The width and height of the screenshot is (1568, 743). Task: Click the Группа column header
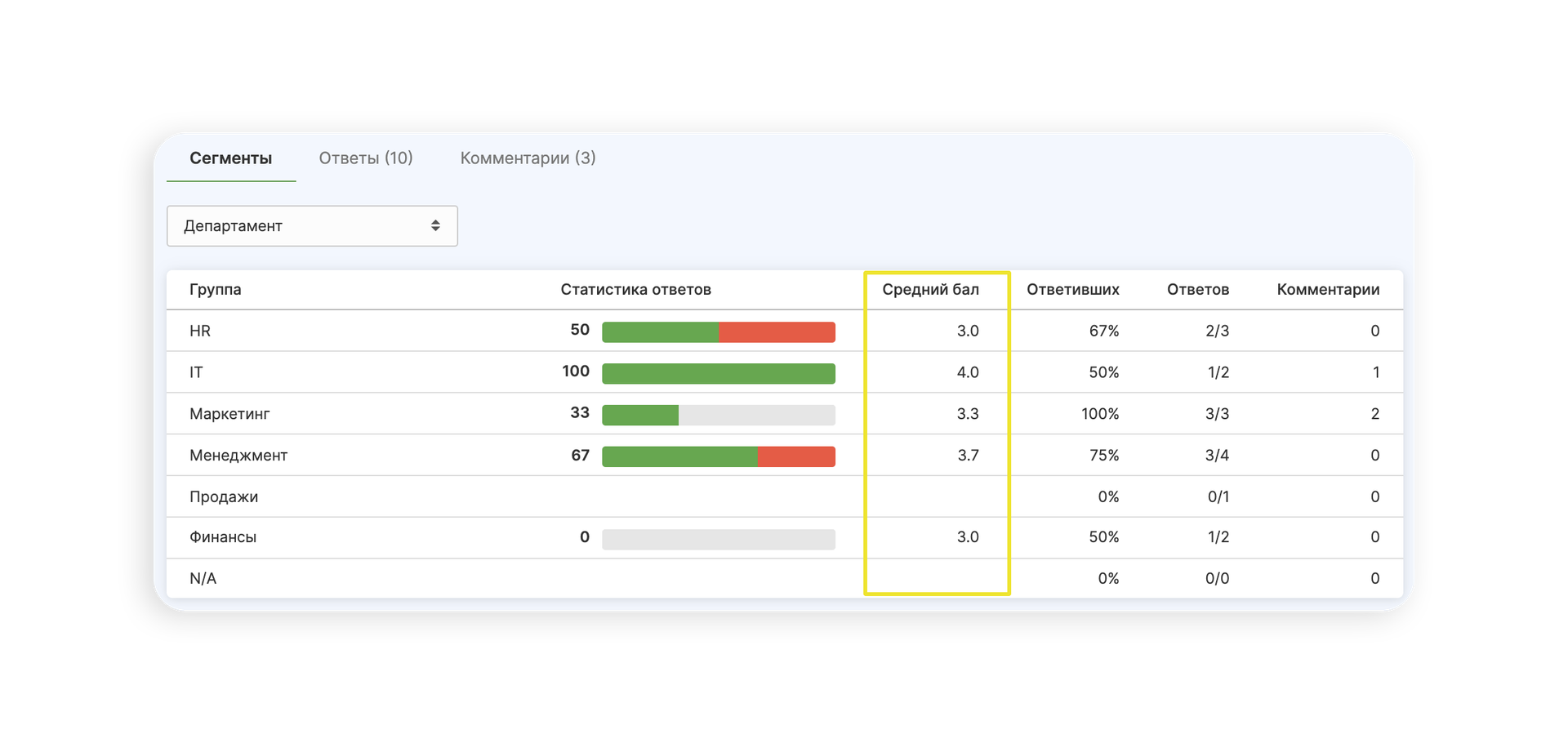pyautogui.click(x=216, y=290)
